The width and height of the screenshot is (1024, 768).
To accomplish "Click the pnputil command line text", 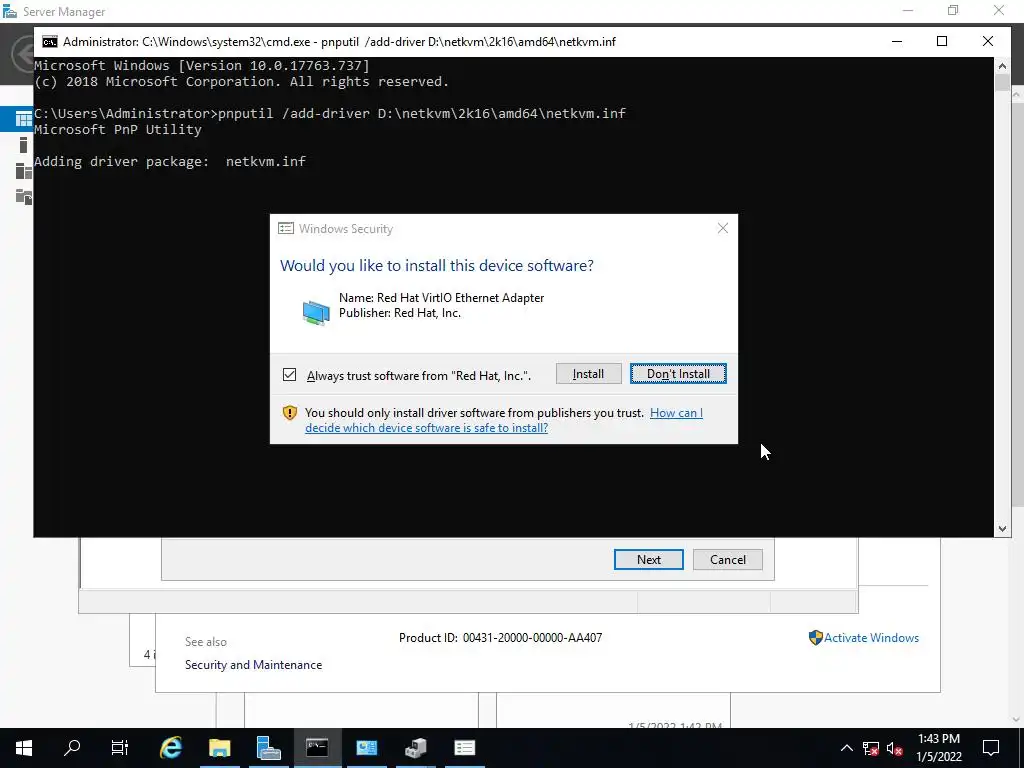I will pyautogui.click(x=422, y=113).
